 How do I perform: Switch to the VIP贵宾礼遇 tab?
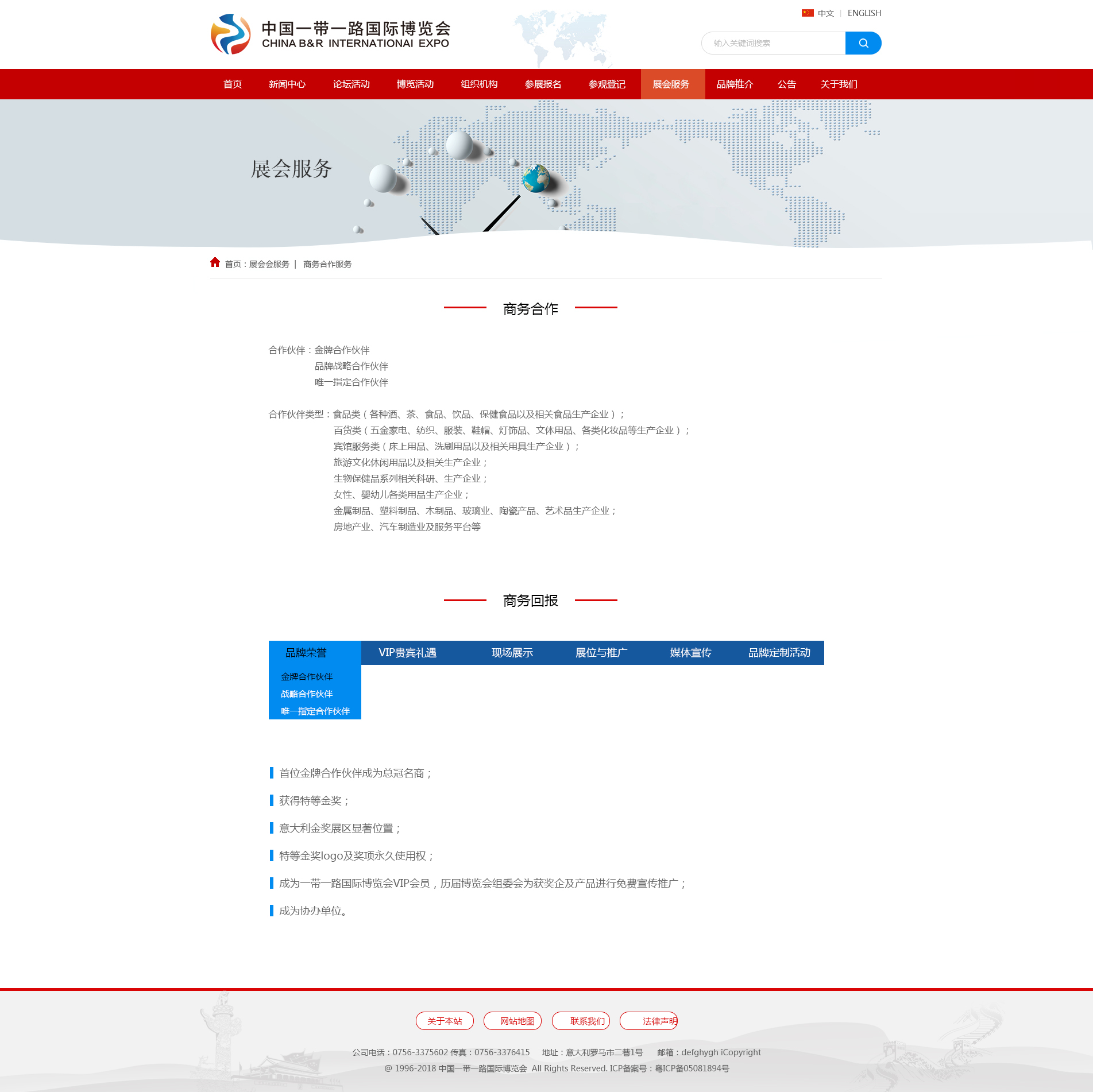point(407,652)
